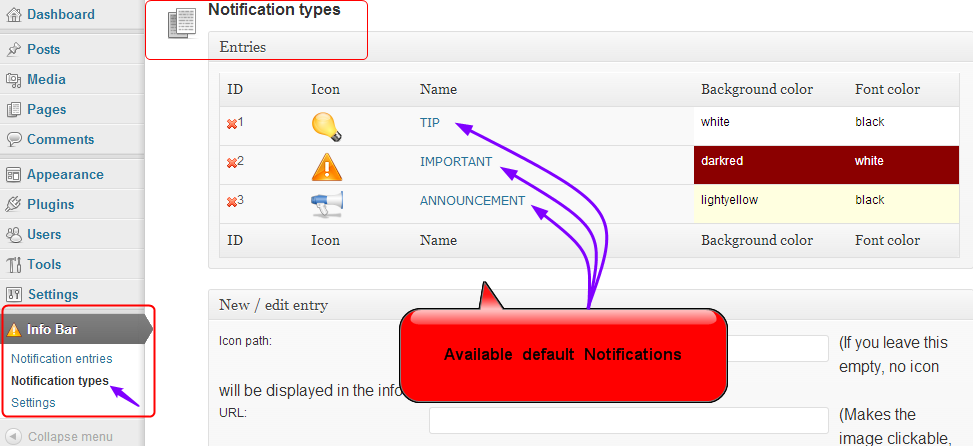The height and width of the screenshot is (446, 973).
Task: Click the top ID column header
Action: tap(235, 89)
